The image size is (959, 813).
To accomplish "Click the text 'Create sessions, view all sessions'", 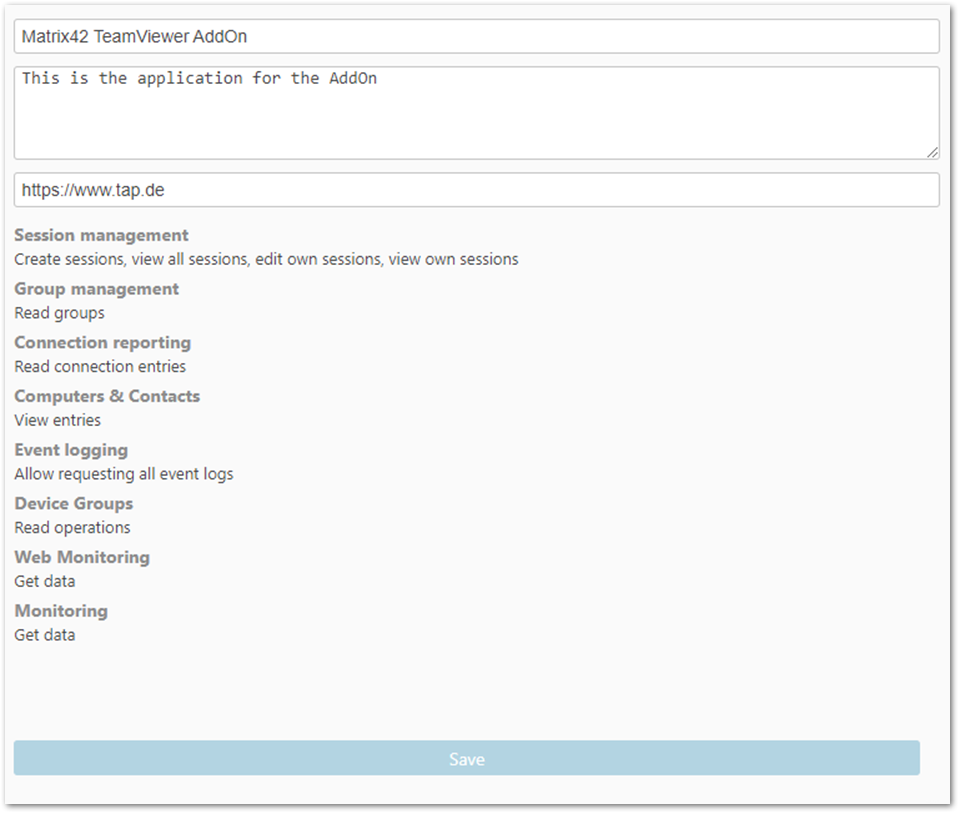I will 132,259.
